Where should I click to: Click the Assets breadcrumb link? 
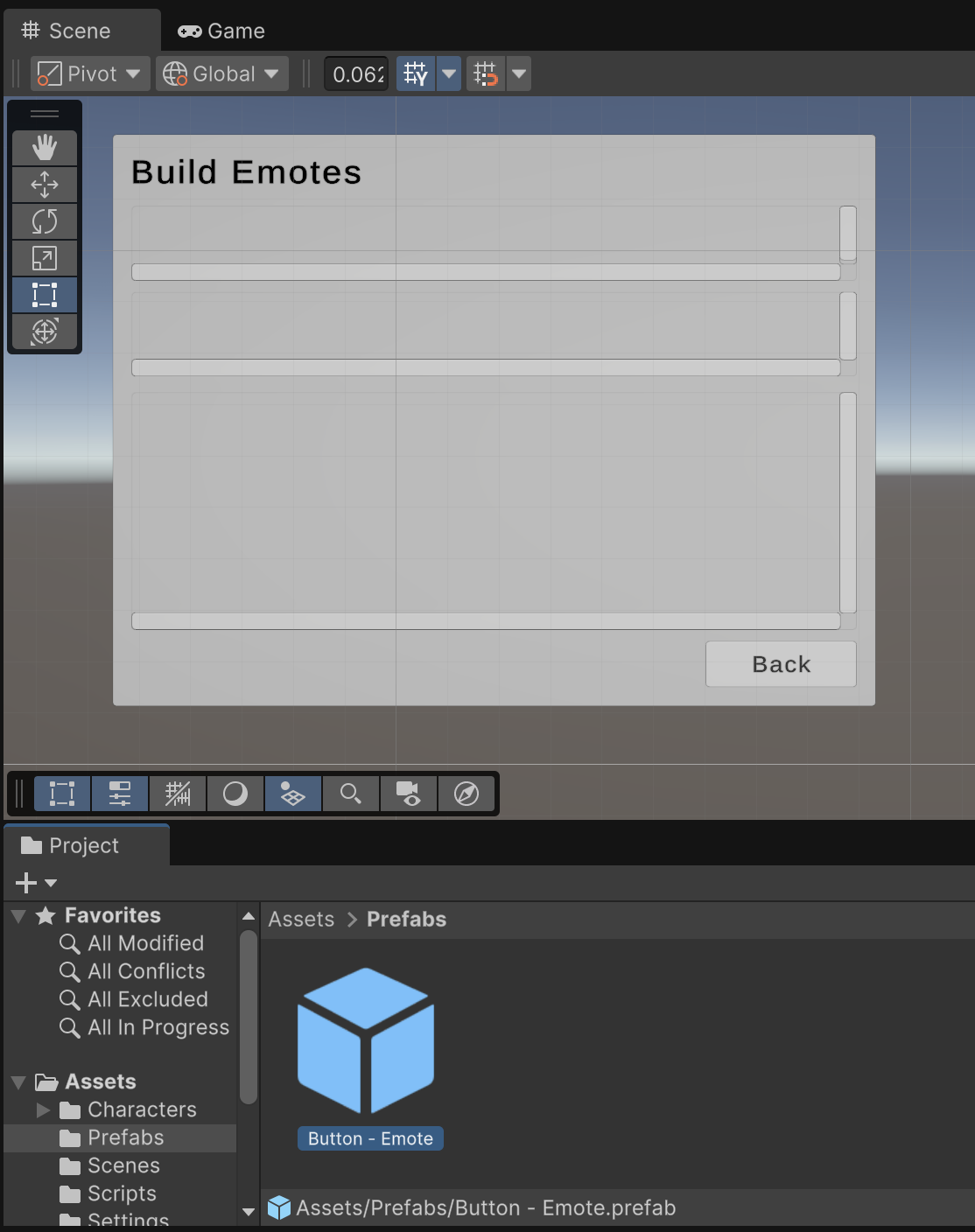coord(301,920)
